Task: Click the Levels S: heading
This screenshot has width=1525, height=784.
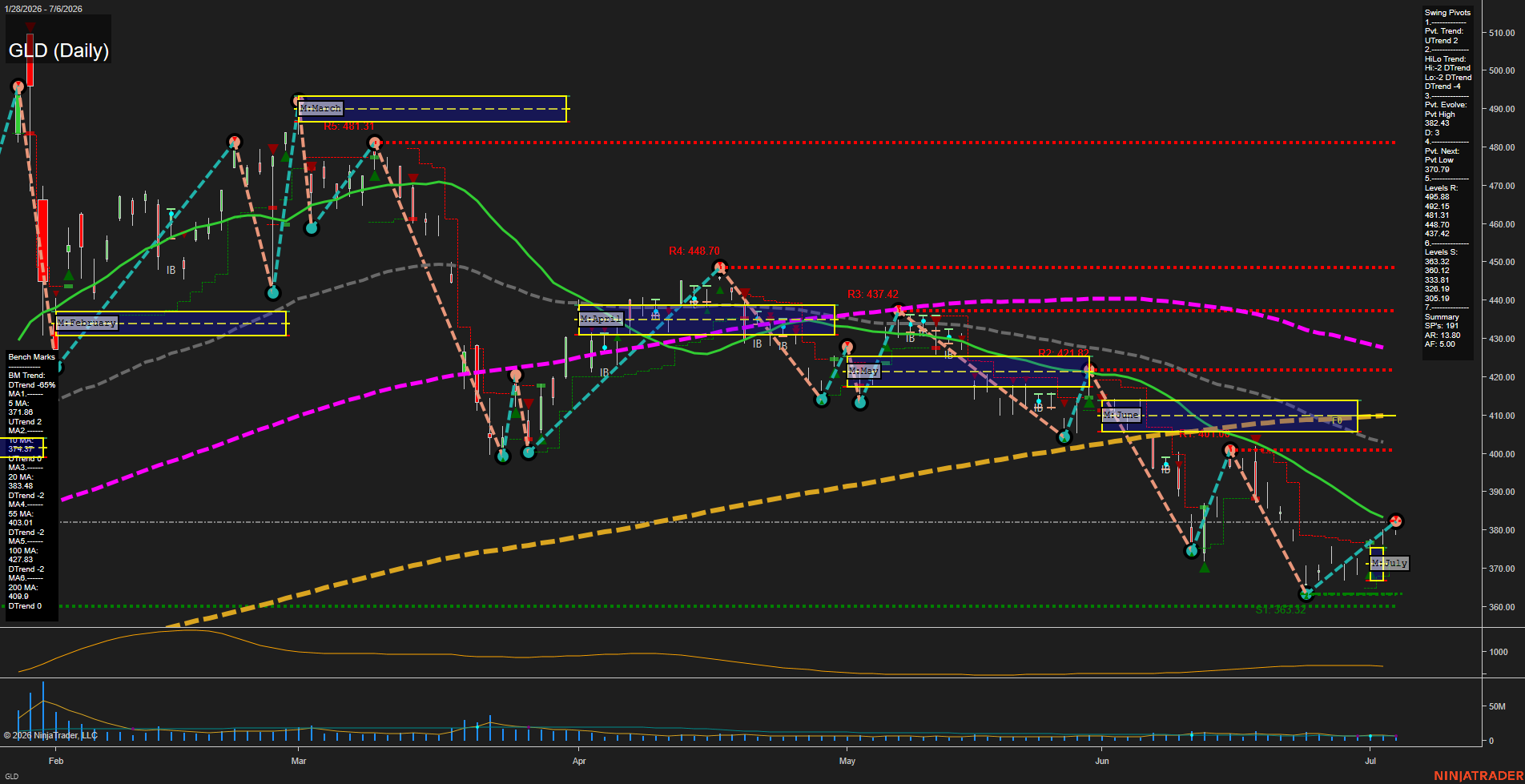Action: coord(1441,252)
